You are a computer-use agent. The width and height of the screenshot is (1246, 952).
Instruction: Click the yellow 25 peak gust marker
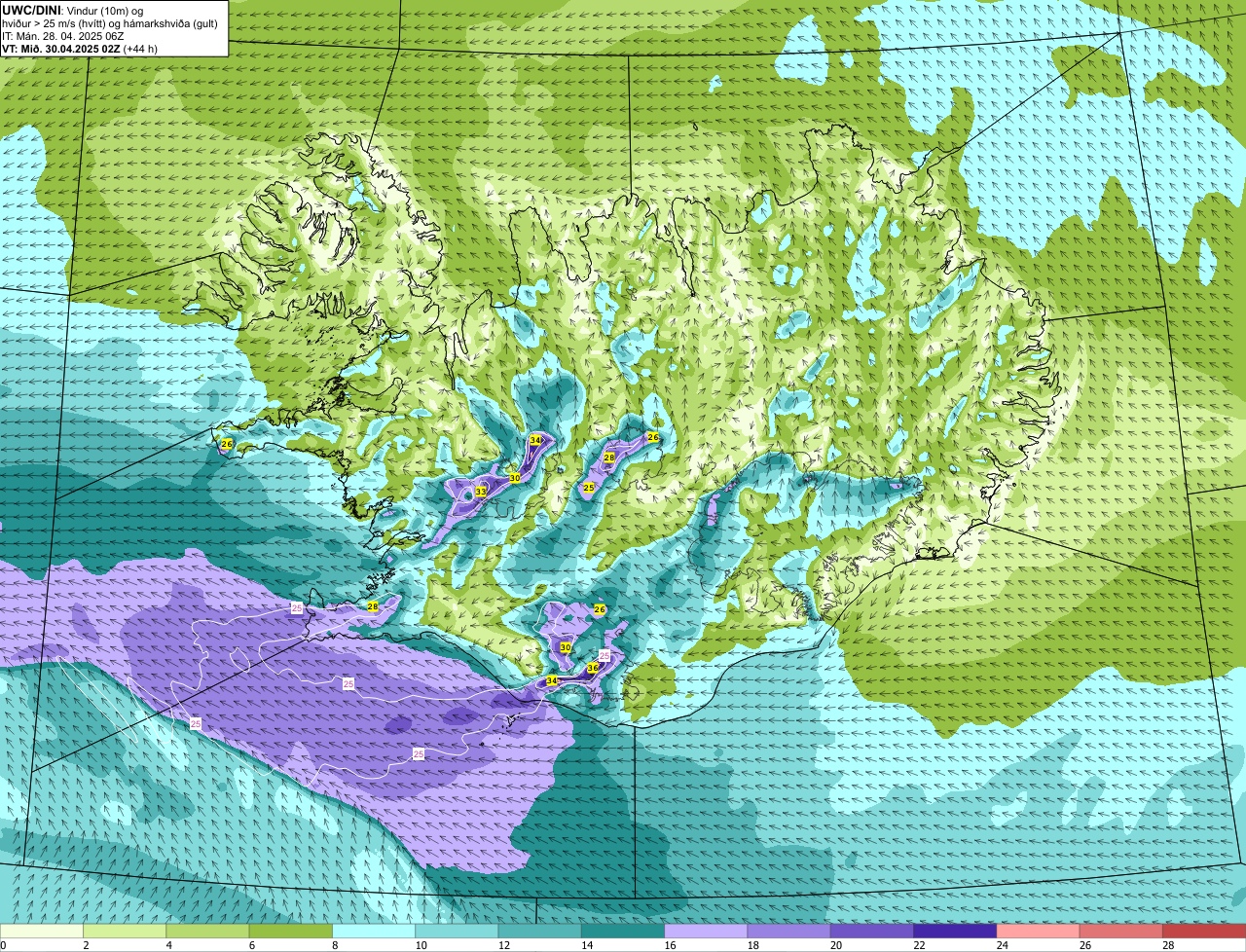click(x=589, y=487)
